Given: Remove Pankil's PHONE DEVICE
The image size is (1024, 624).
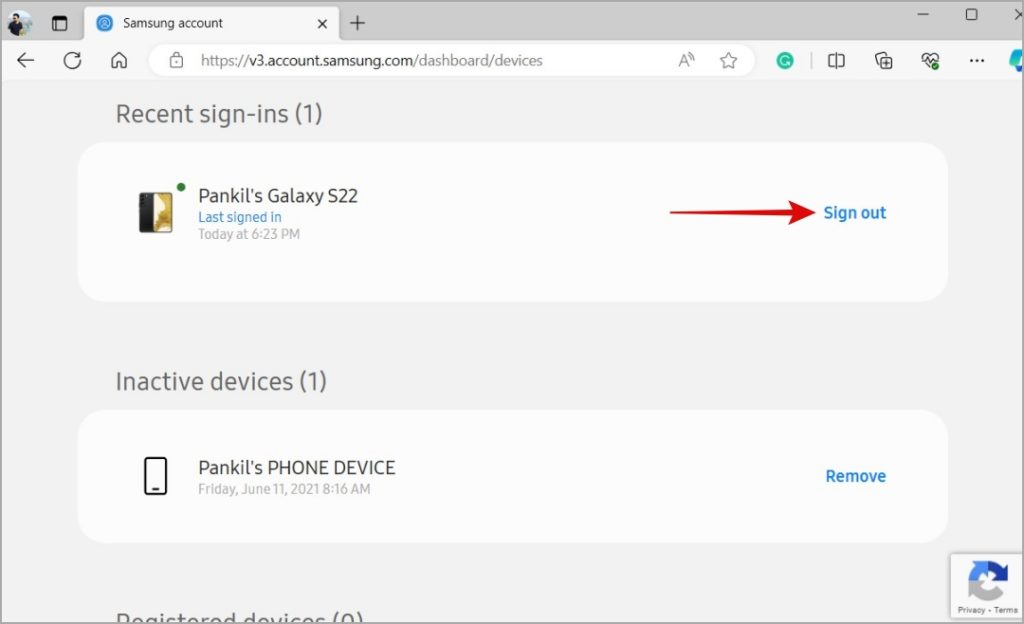Looking at the screenshot, I should point(856,476).
